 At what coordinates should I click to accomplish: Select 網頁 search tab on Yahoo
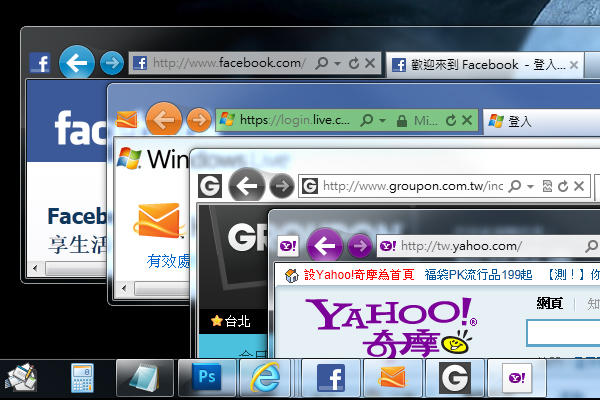tap(549, 304)
